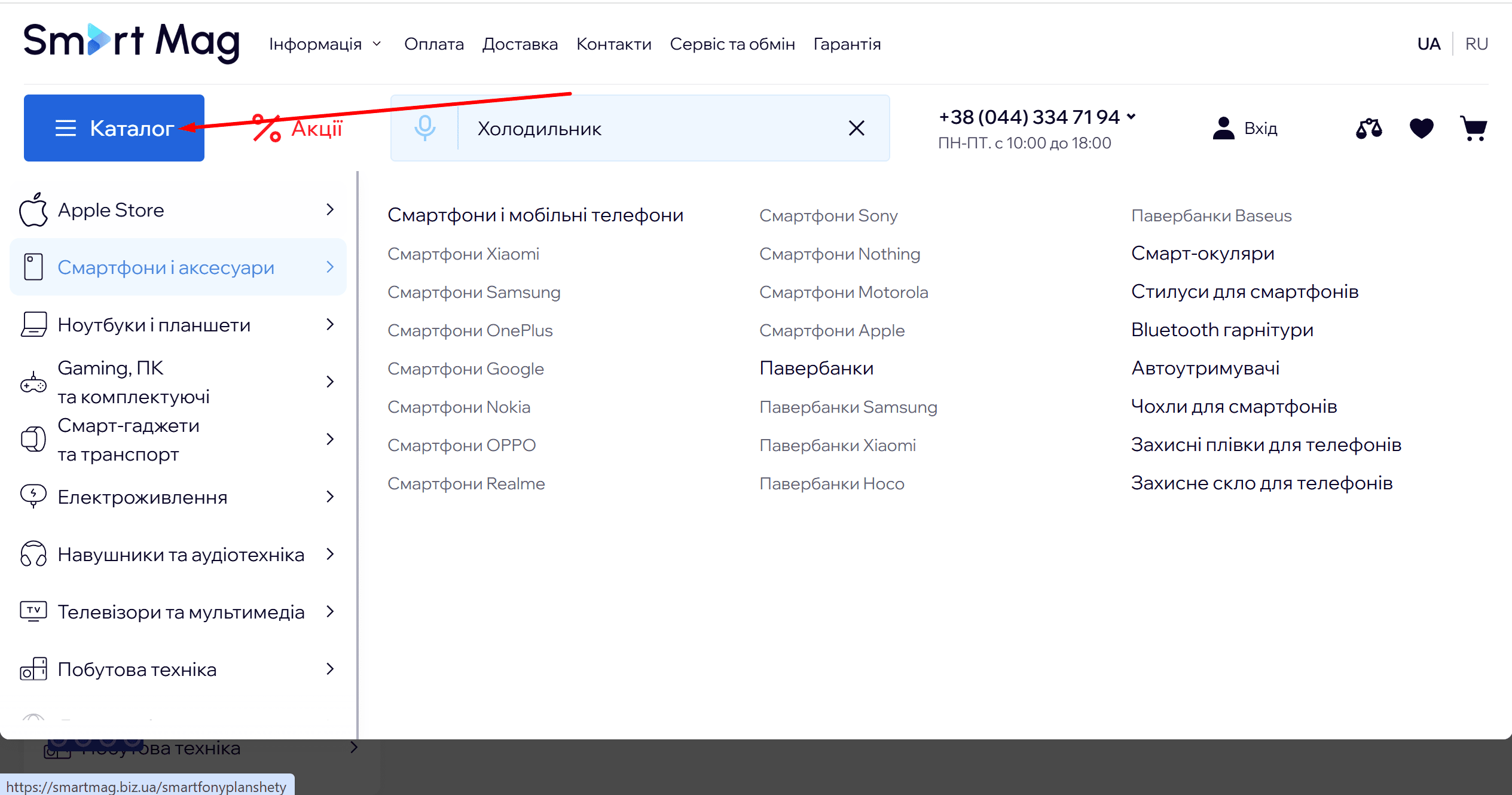Open Смартфони Google link
Viewport: 1512px width, 795px height.
(x=466, y=368)
